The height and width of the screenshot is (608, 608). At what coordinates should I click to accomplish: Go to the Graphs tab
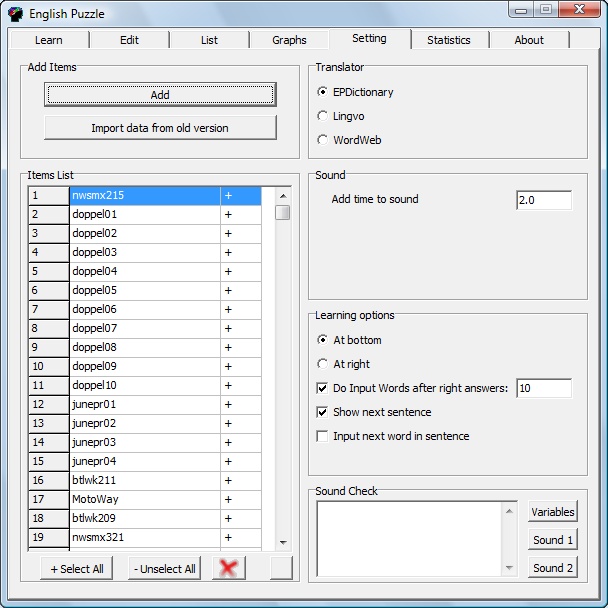click(x=289, y=40)
